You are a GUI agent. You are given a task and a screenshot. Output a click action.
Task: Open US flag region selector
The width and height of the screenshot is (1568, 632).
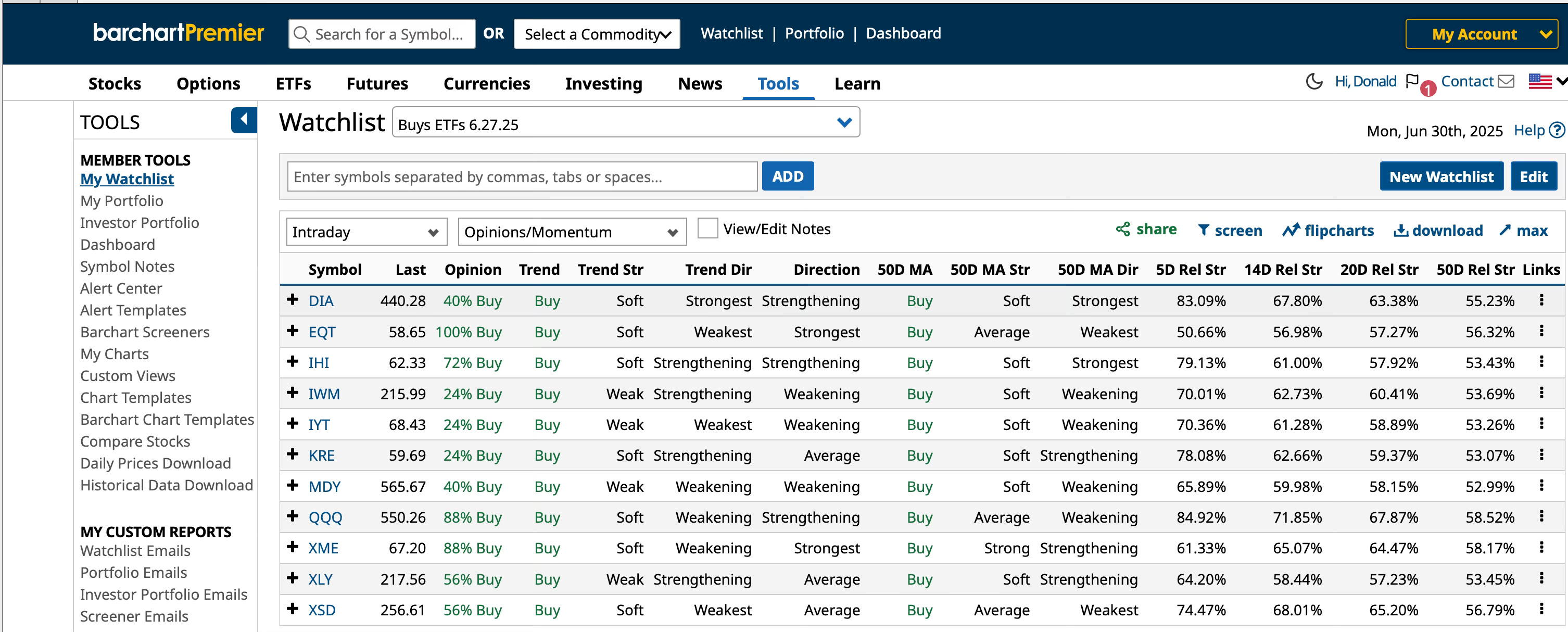coord(1547,81)
